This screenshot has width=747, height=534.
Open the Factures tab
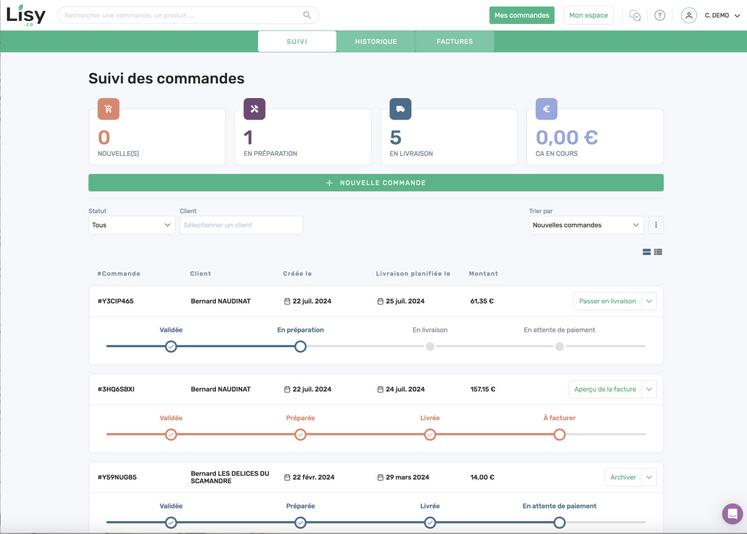pos(455,41)
